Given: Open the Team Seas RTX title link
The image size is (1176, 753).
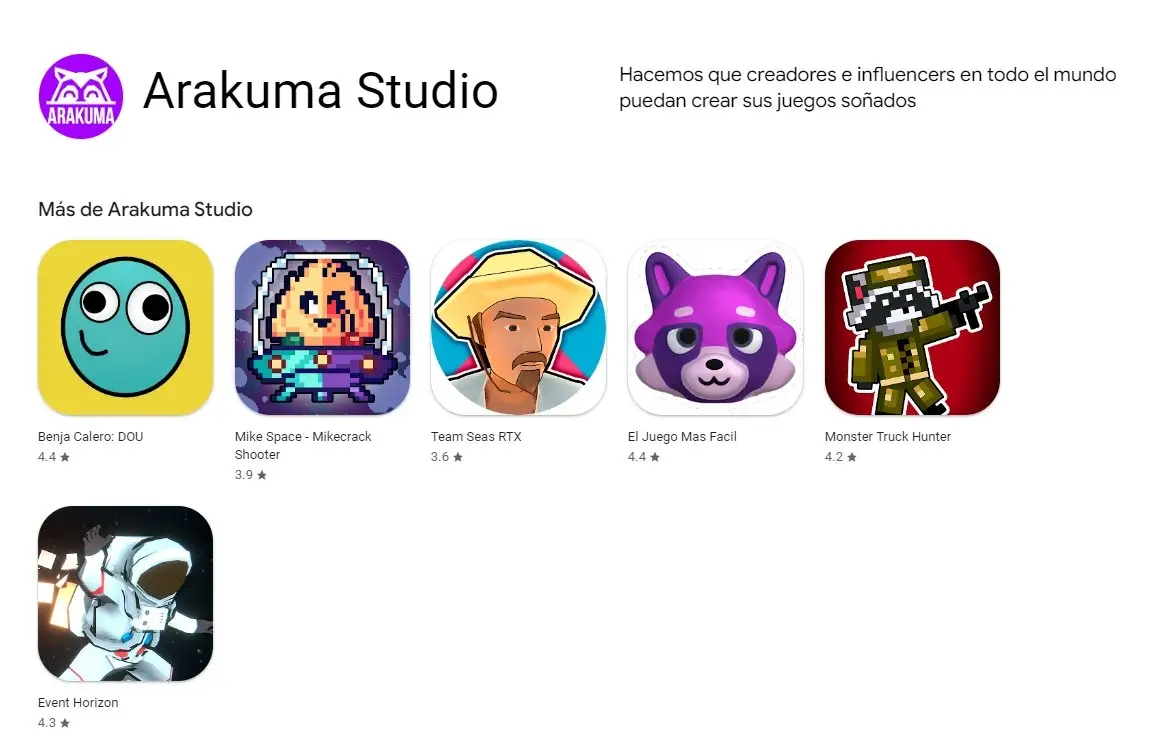Looking at the screenshot, I should [476, 436].
